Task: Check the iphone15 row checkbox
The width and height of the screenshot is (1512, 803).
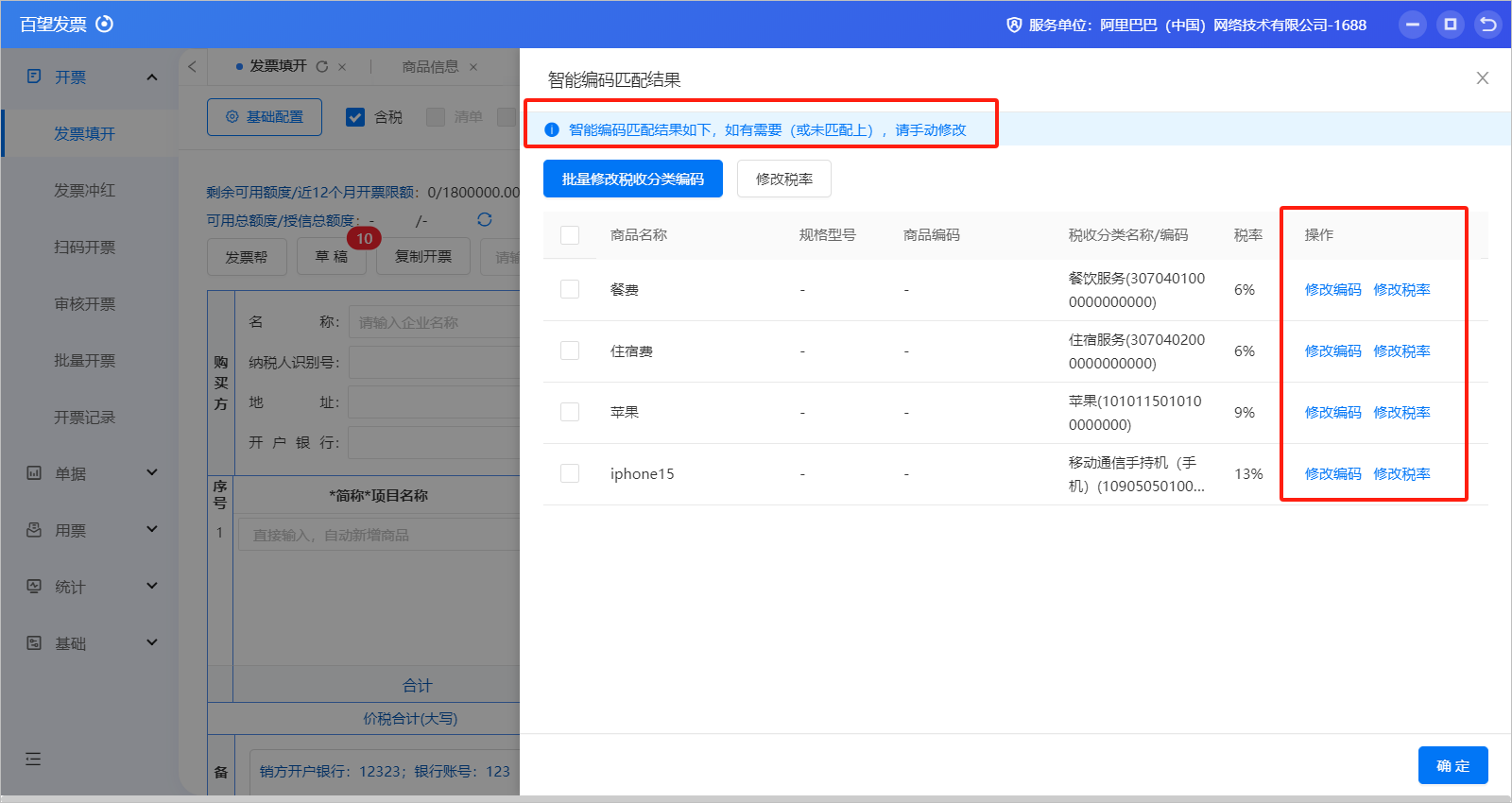Action: pyautogui.click(x=570, y=473)
